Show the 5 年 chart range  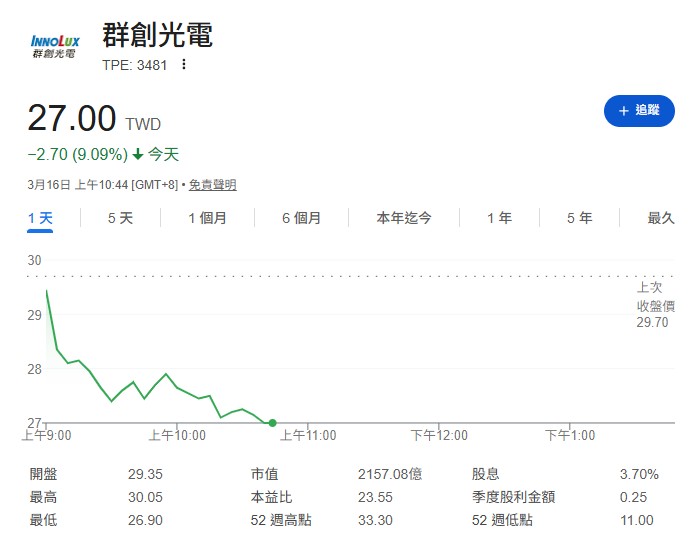tap(579, 218)
